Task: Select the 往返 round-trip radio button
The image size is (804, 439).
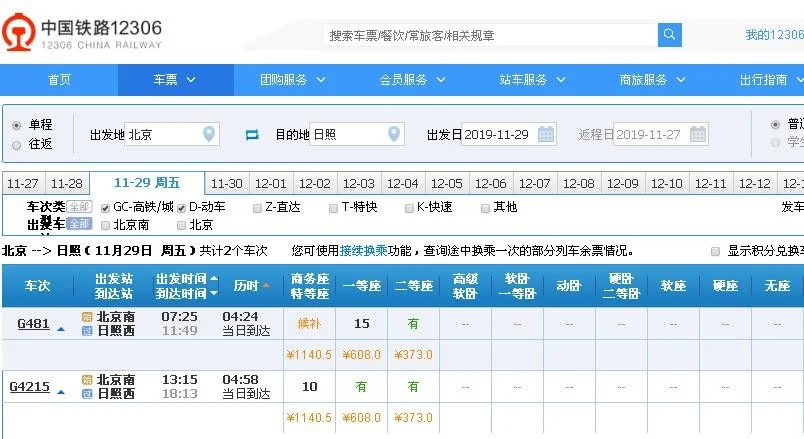Action: pyautogui.click(x=16, y=145)
